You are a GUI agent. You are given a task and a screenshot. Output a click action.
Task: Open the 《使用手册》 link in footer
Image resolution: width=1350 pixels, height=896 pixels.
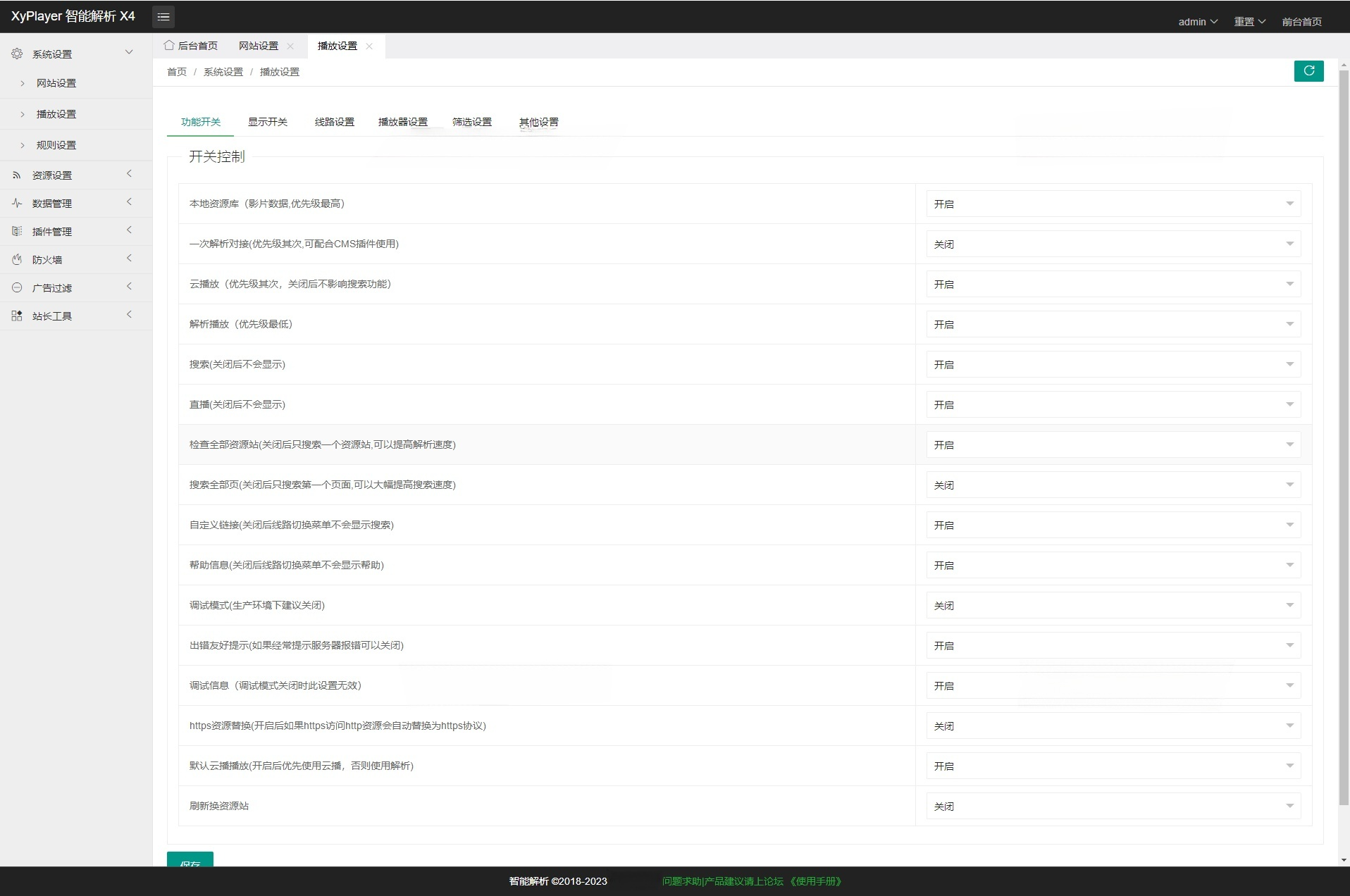coord(815,881)
